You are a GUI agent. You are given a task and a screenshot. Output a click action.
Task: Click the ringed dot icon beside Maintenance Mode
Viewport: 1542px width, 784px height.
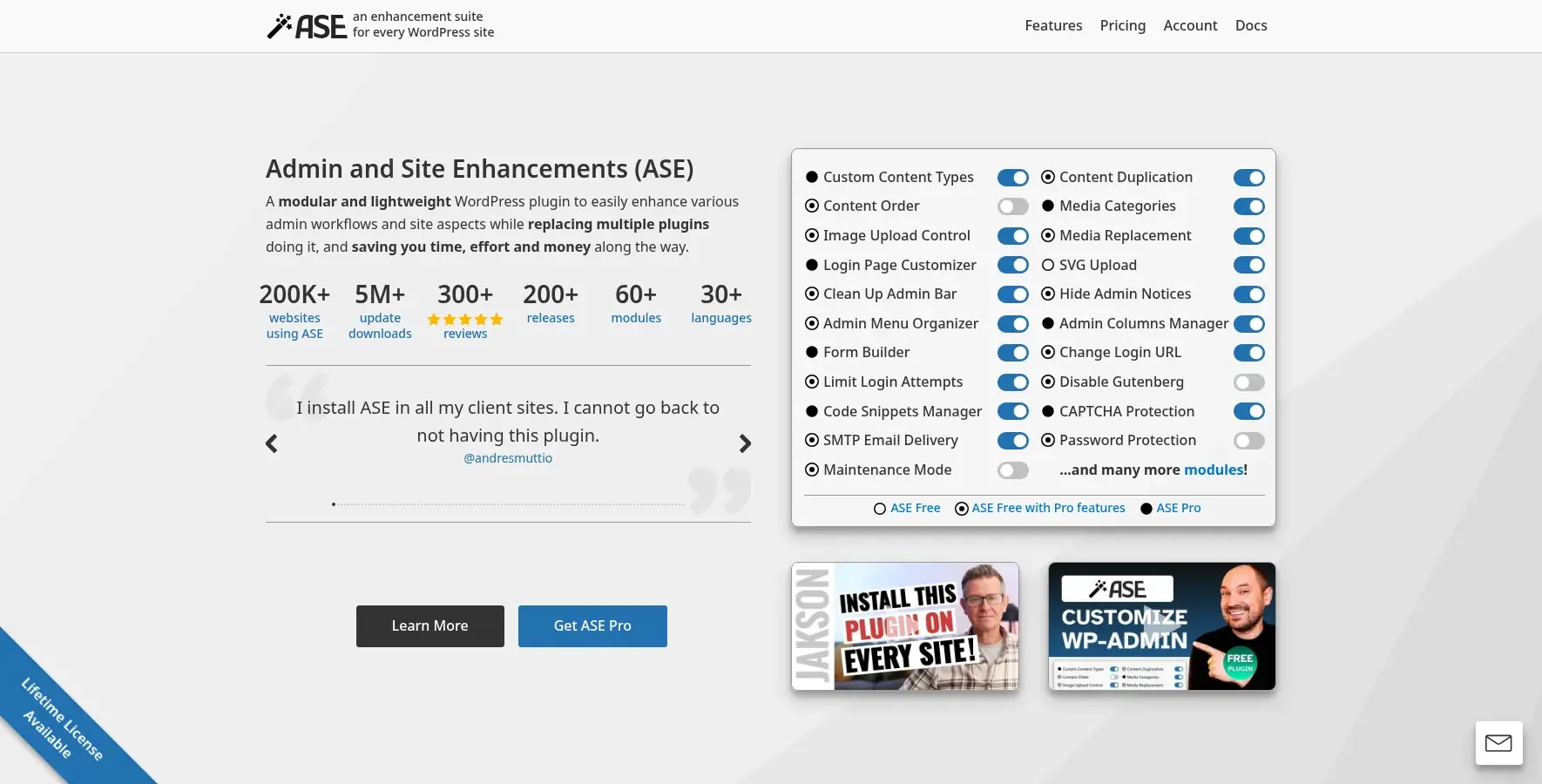point(812,470)
